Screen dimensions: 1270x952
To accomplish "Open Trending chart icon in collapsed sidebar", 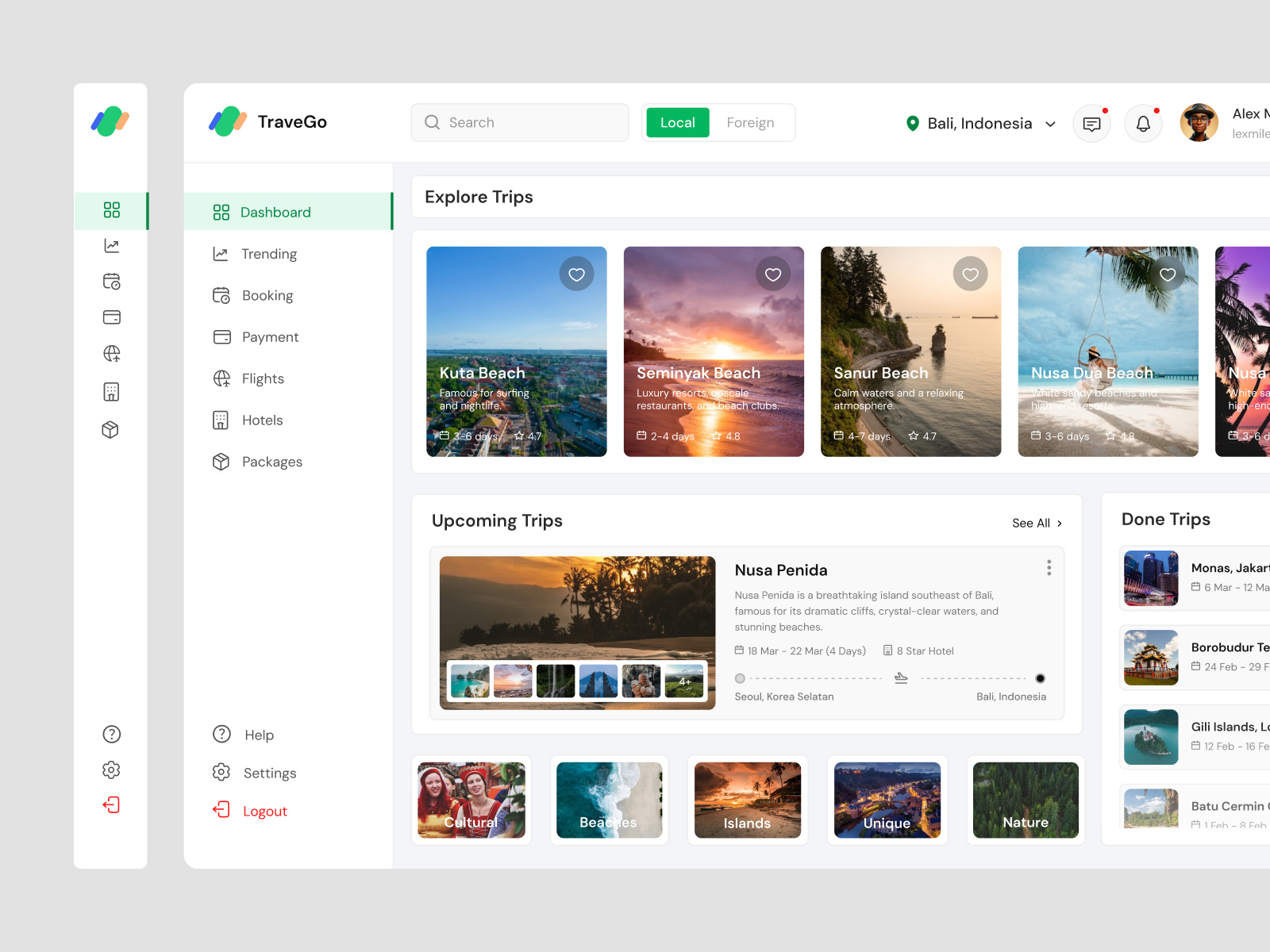I will pos(111,246).
